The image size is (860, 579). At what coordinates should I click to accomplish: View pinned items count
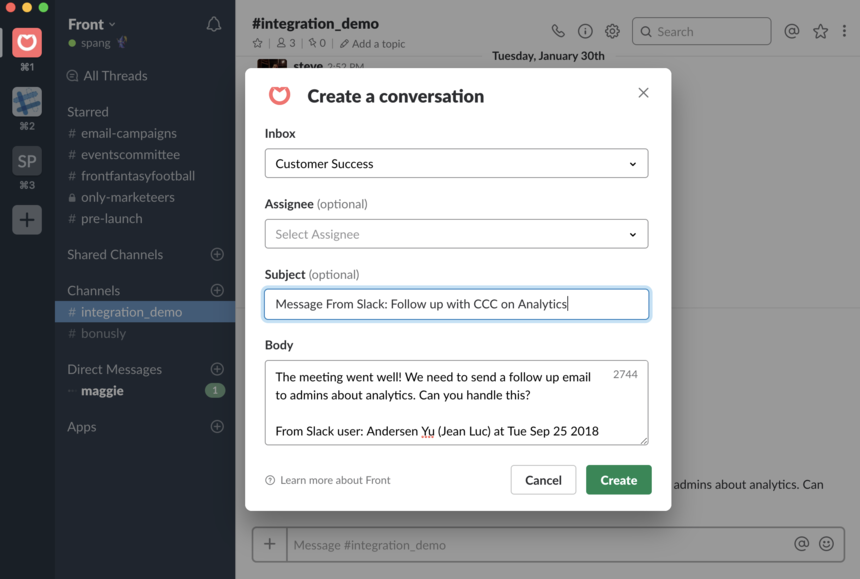pyautogui.click(x=317, y=43)
